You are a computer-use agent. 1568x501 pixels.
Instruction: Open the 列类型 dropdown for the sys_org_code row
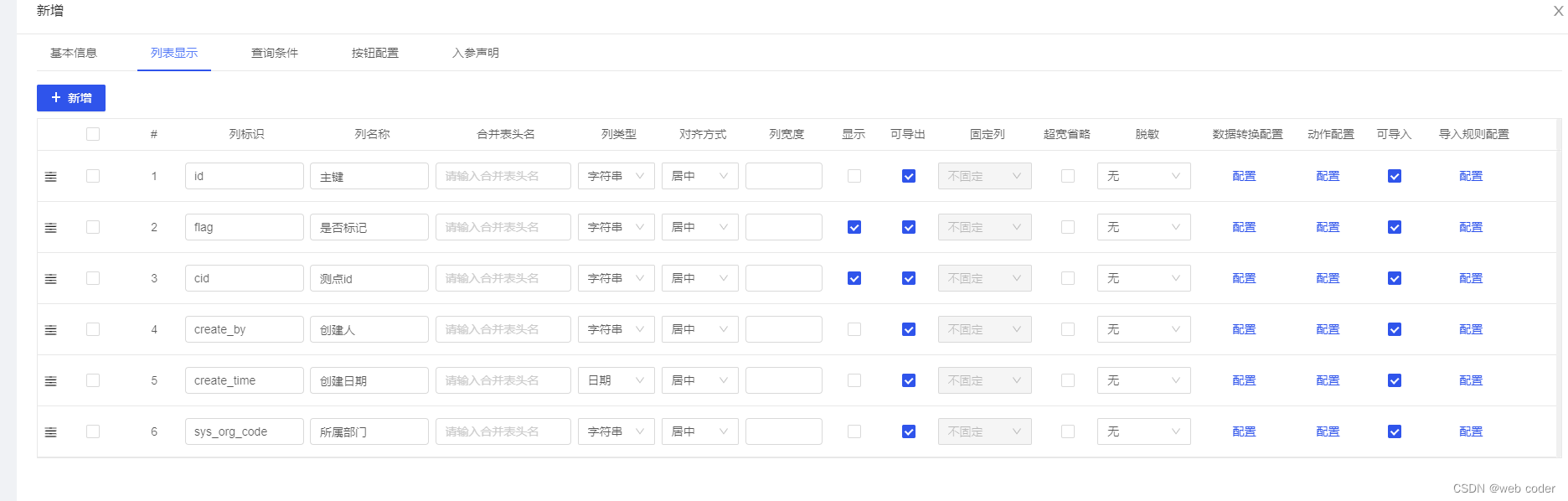(616, 431)
